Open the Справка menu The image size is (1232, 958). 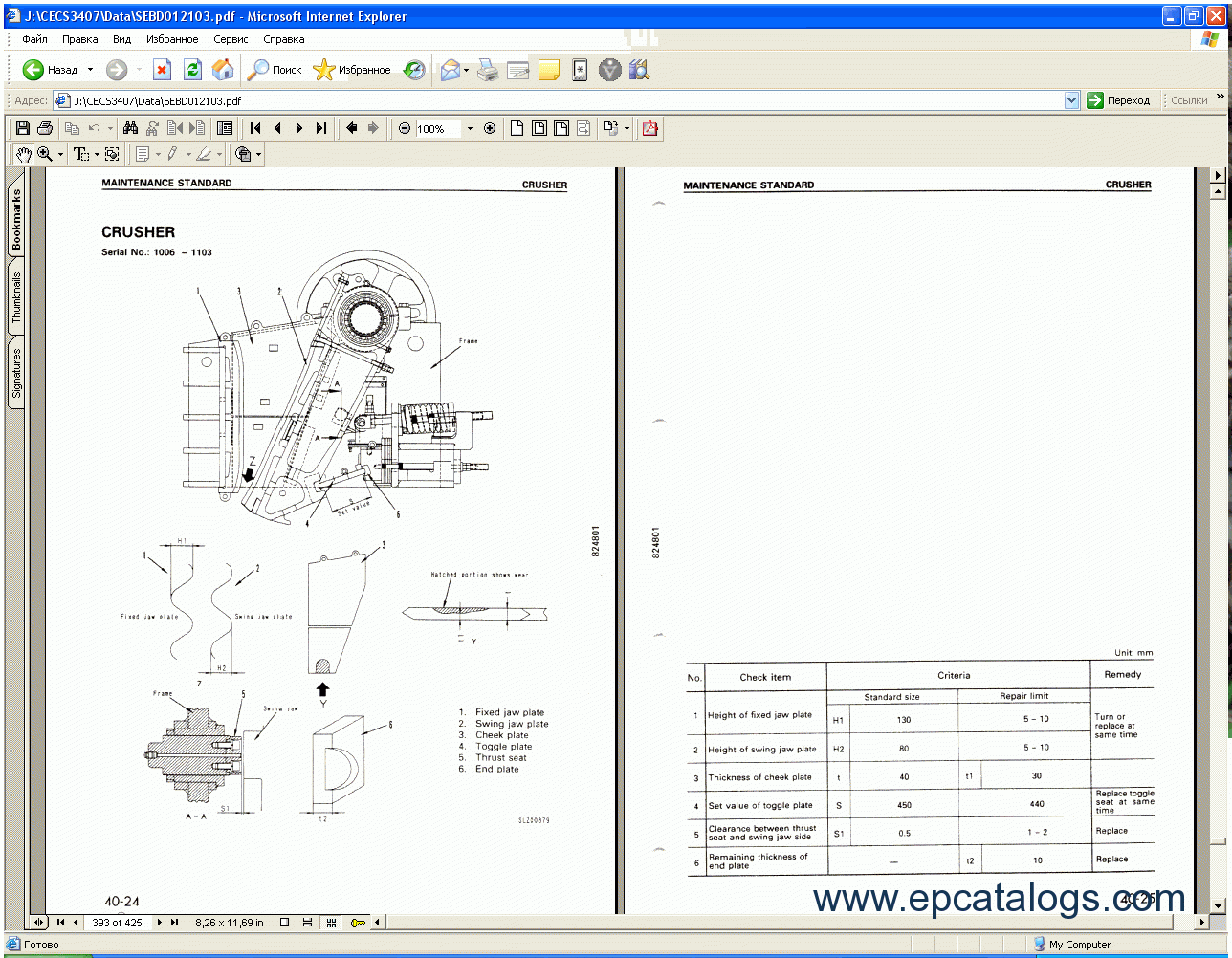pos(283,39)
